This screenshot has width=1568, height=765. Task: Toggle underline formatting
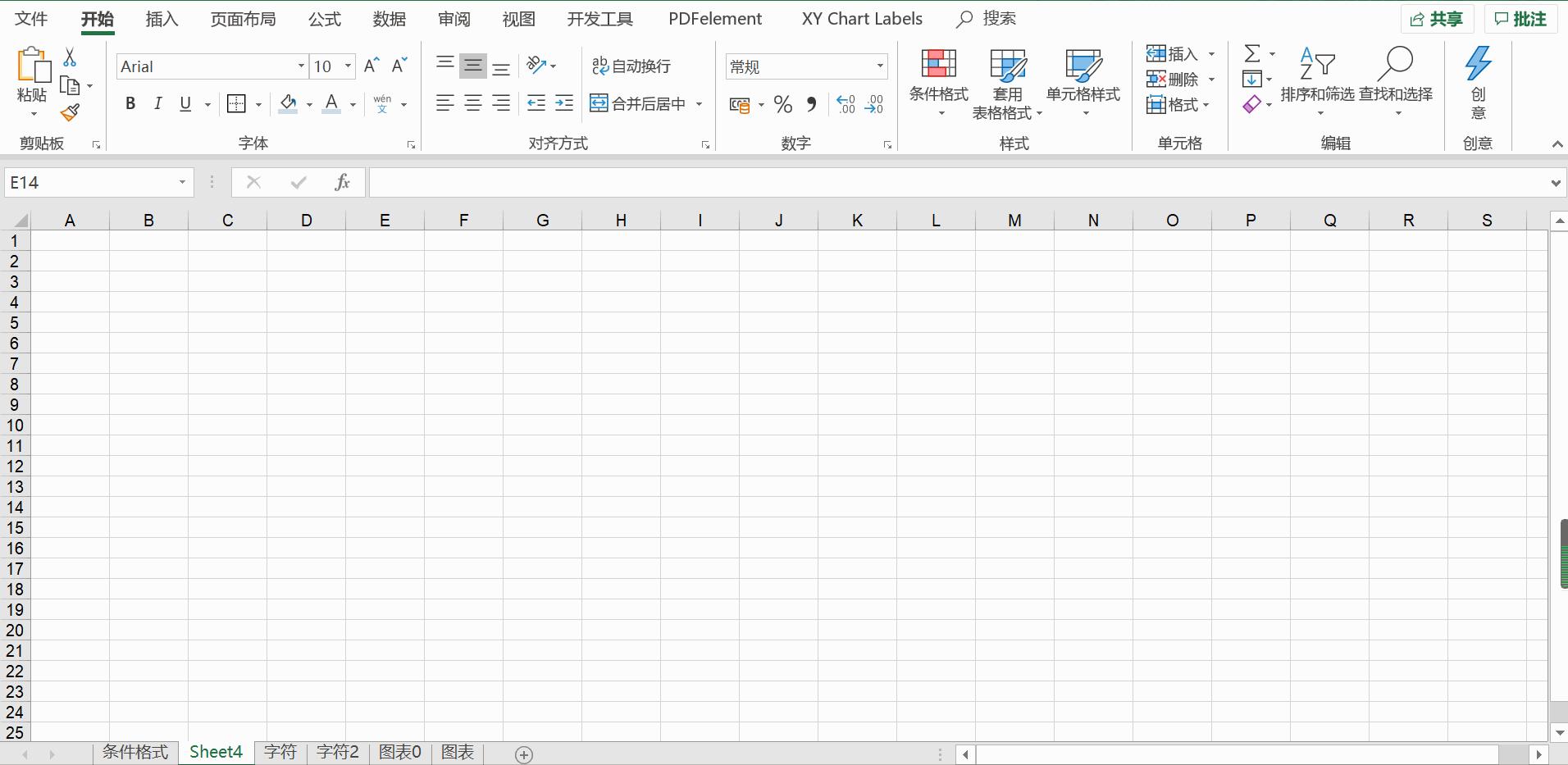[x=185, y=103]
